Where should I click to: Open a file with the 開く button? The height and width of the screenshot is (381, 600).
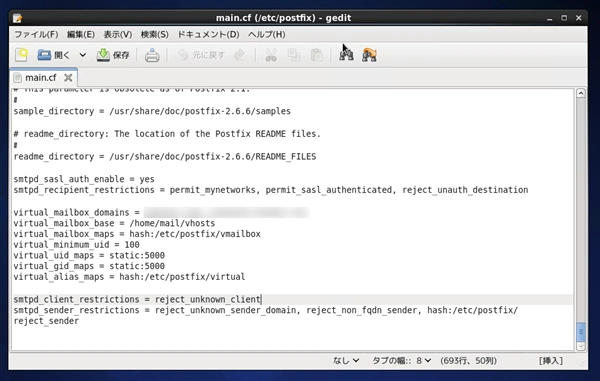click(x=54, y=55)
